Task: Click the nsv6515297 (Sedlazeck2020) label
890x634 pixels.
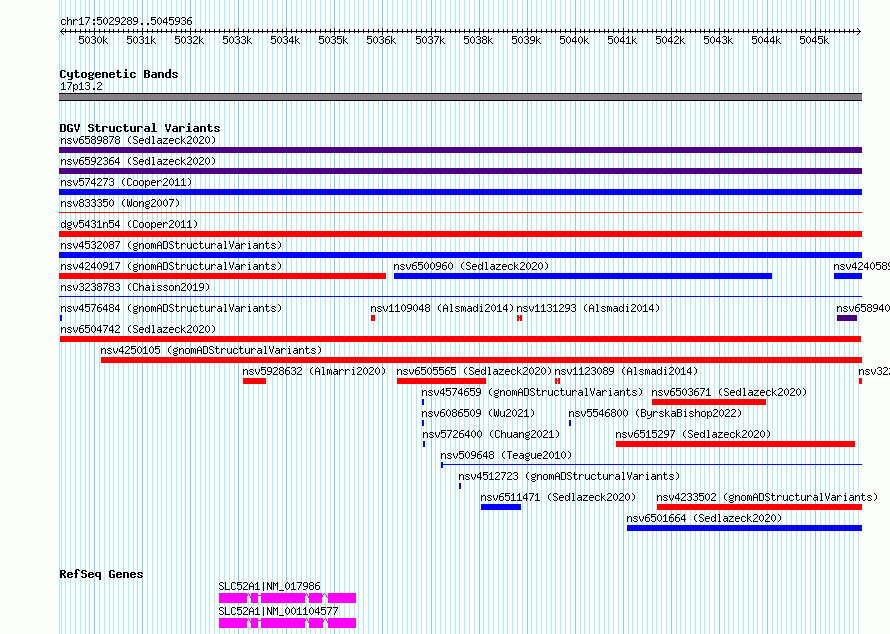Action: click(693, 434)
